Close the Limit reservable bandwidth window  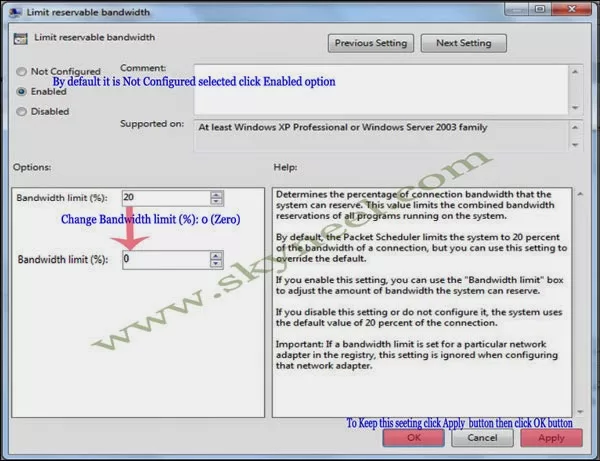coord(572,9)
